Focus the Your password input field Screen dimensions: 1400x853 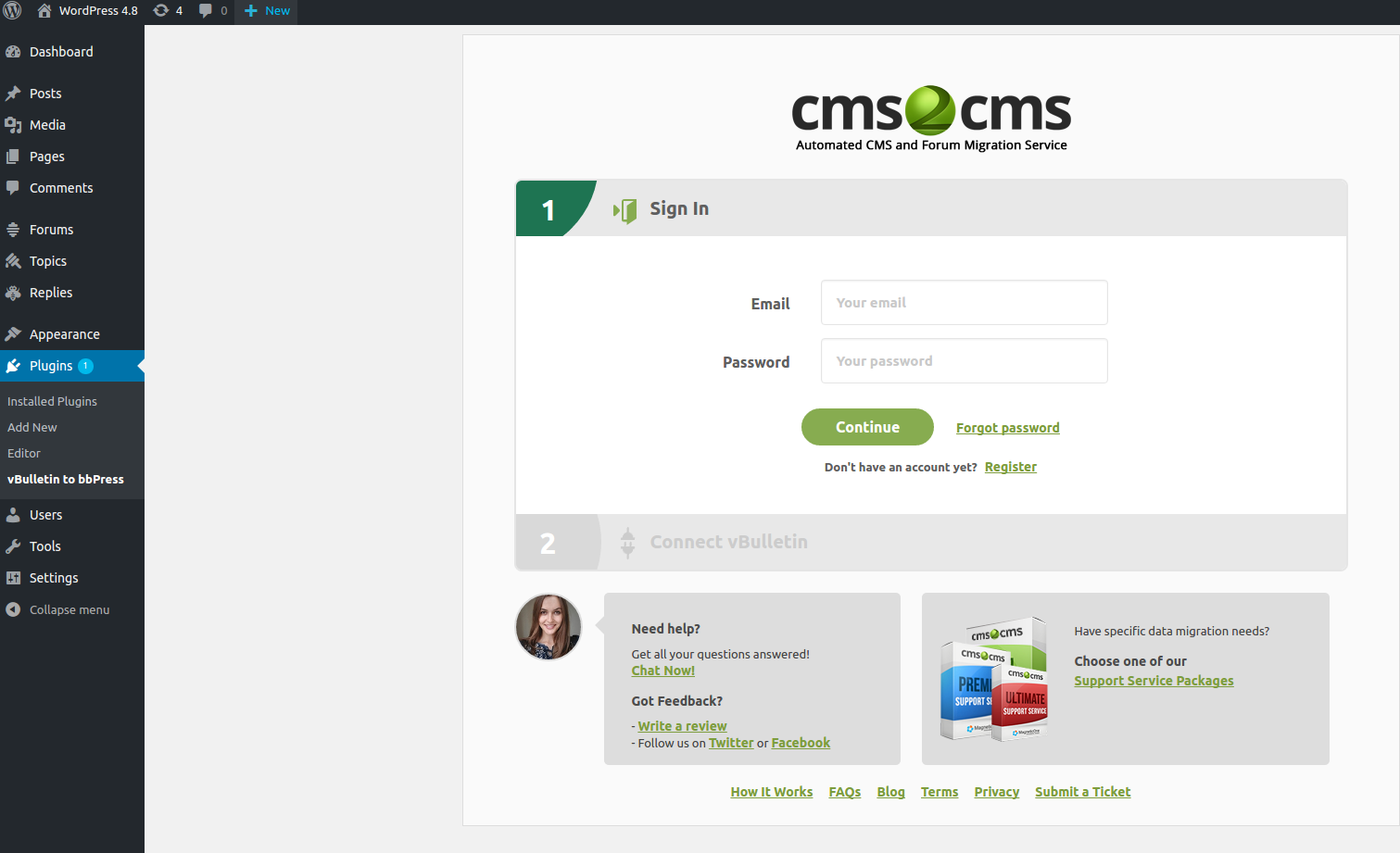(965, 361)
